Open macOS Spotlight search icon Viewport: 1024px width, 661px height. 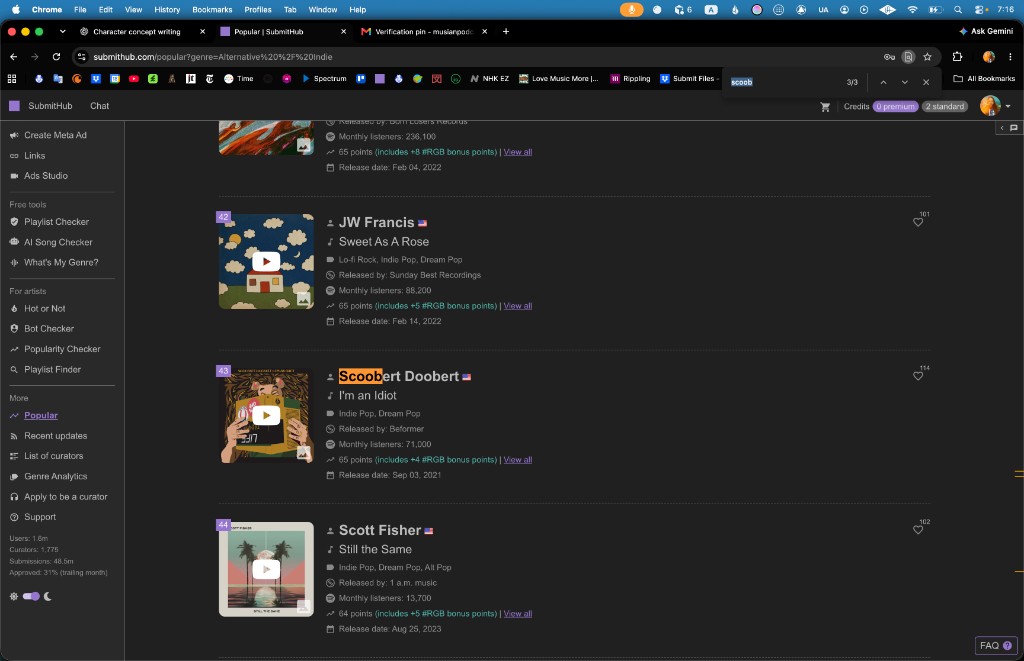click(957, 10)
